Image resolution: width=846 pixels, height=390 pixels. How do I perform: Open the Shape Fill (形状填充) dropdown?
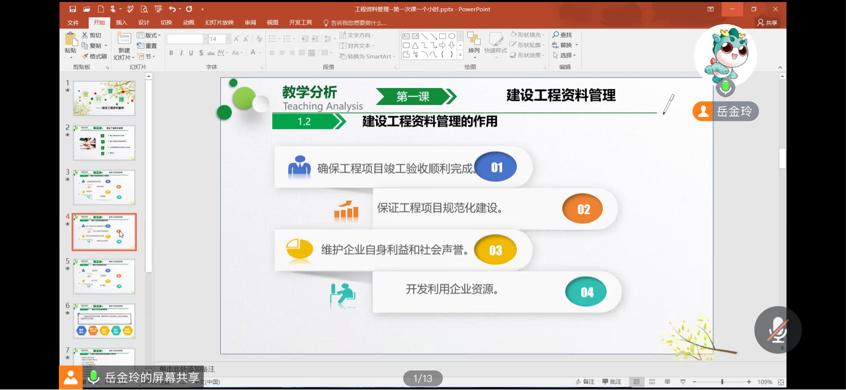click(x=527, y=35)
